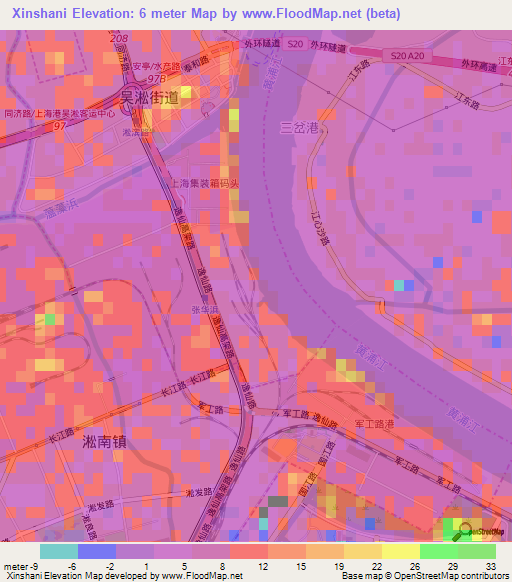
Task: Click the S20 road shield label
Action: [295, 44]
